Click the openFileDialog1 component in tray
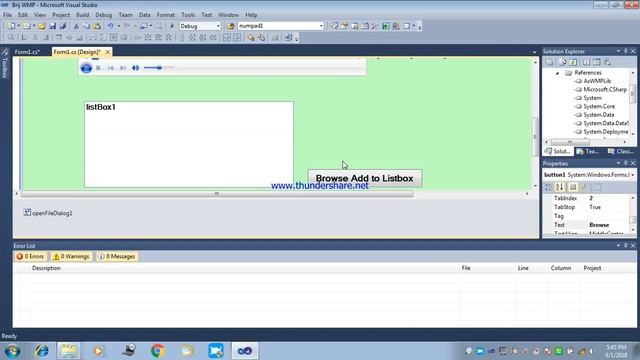Viewport: 640px width, 360px height. 48,213
